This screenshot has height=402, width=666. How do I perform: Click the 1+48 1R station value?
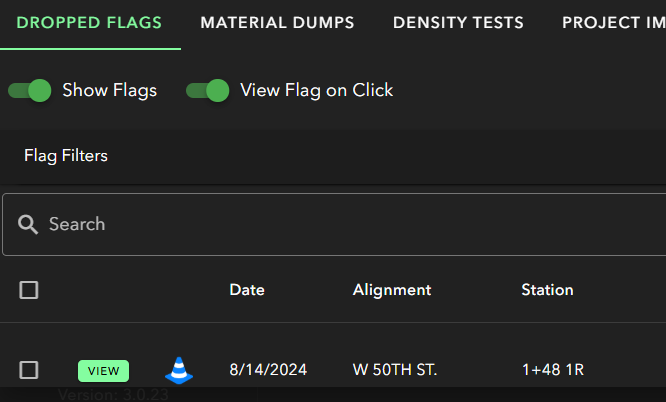click(x=552, y=370)
